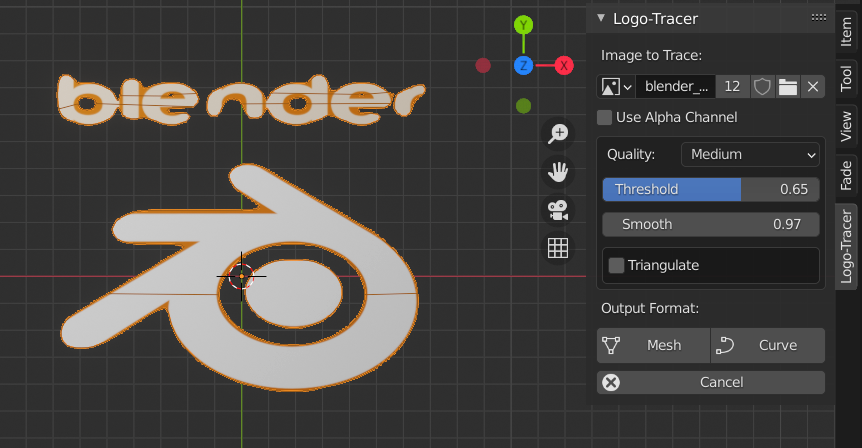Enable Use Alpha Channel checkbox
The height and width of the screenshot is (448, 862).
[x=605, y=117]
